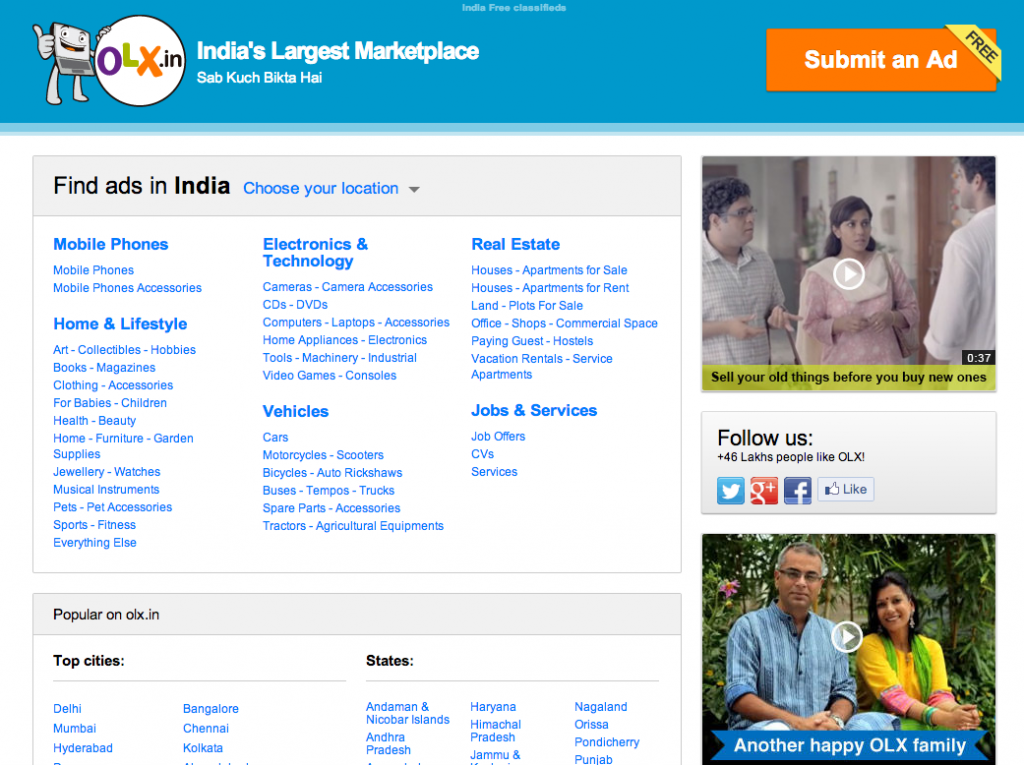Open Electronics & Technology category heading

click(315, 253)
